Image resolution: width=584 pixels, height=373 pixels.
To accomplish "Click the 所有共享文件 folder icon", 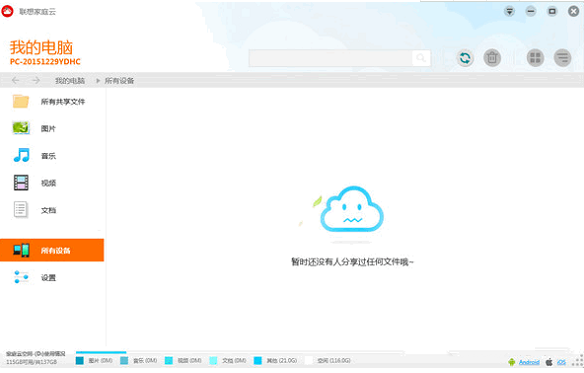I will tap(20, 101).
